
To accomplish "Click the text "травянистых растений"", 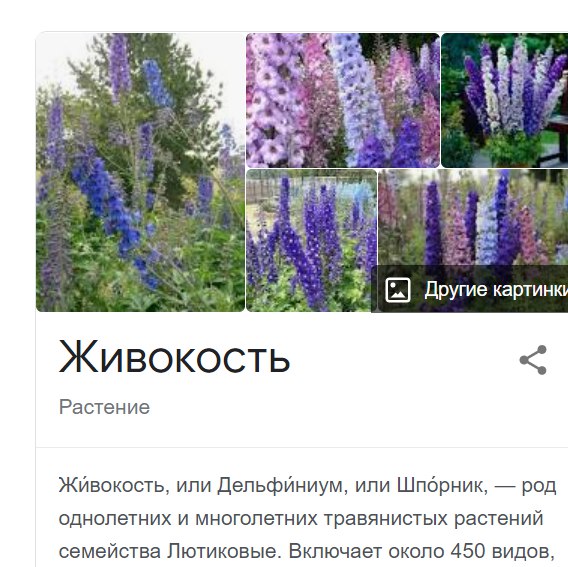I will [x=433, y=518].
